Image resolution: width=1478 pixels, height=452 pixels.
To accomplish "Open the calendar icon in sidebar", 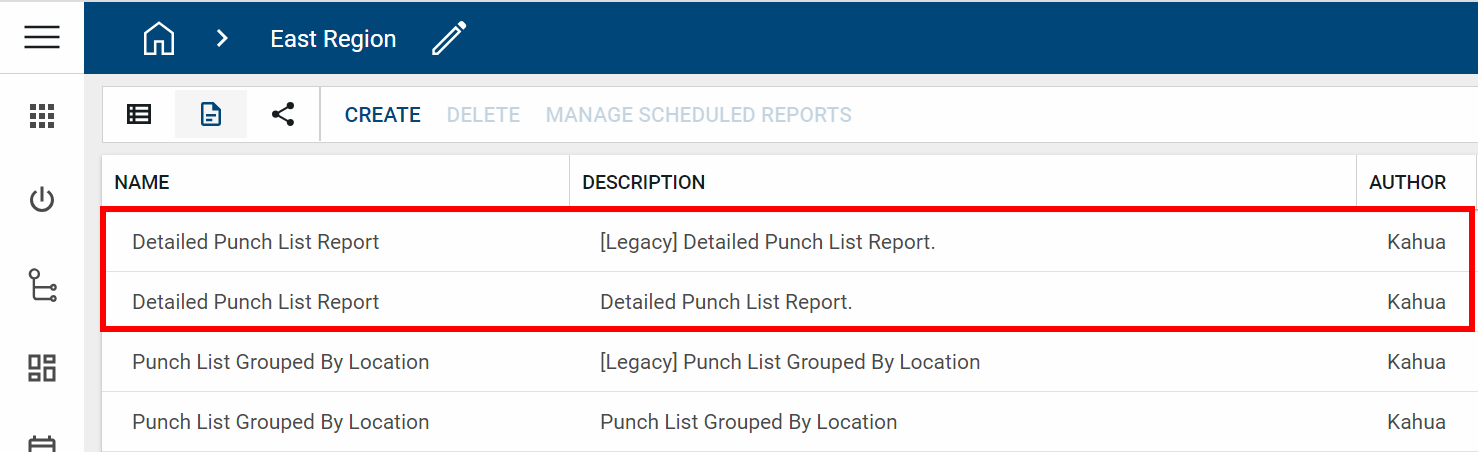I will tap(42, 444).
